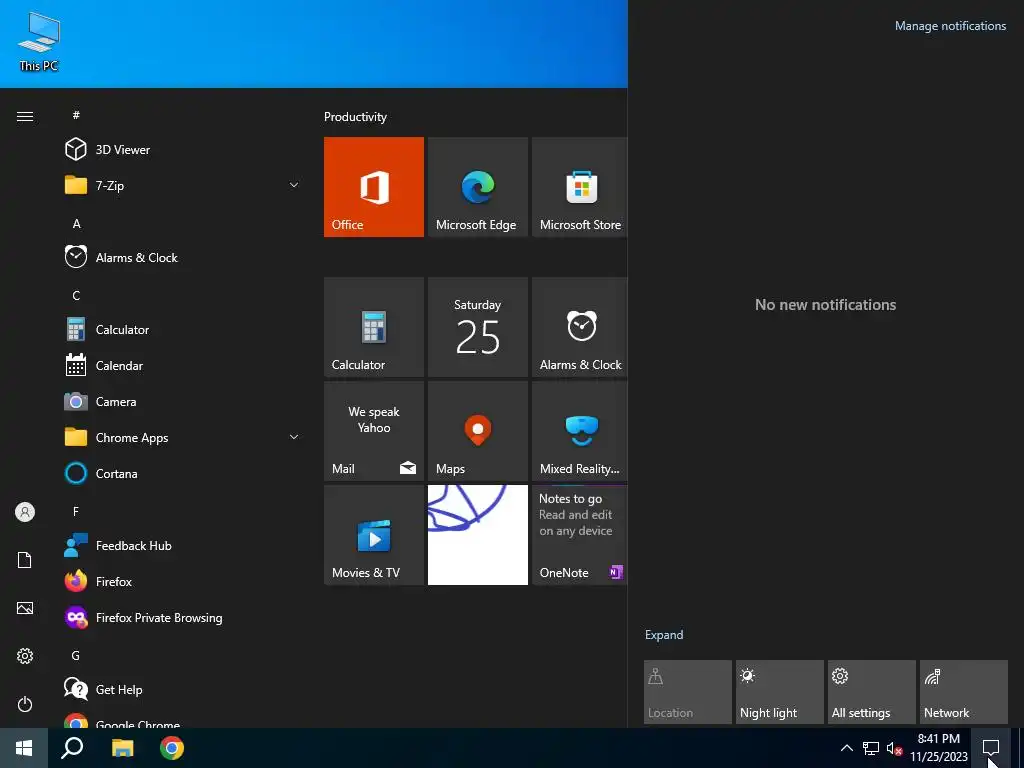This screenshot has height=768, width=1024.
Task: Open taskbar Search magnifier
Action: pyautogui.click(x=72, y=748)
